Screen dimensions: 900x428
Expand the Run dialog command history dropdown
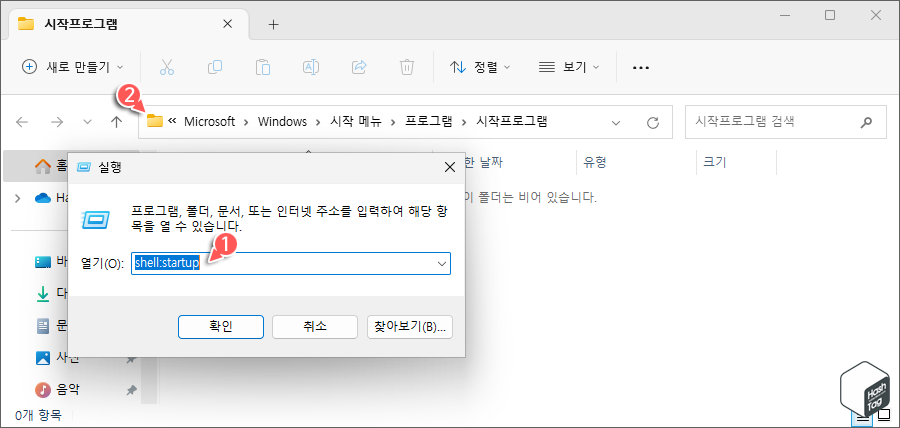[442, 263]
